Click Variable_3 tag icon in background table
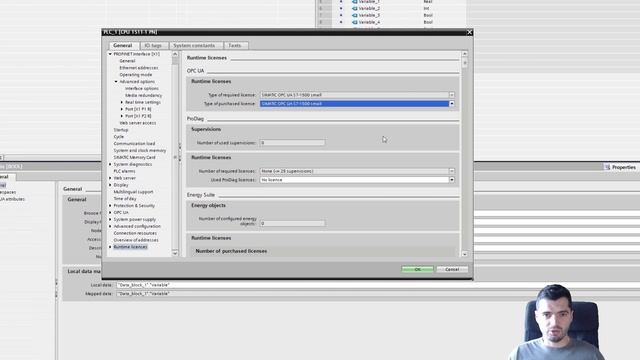Viewport: 640px width, 360px height. [x=354, y=15]
